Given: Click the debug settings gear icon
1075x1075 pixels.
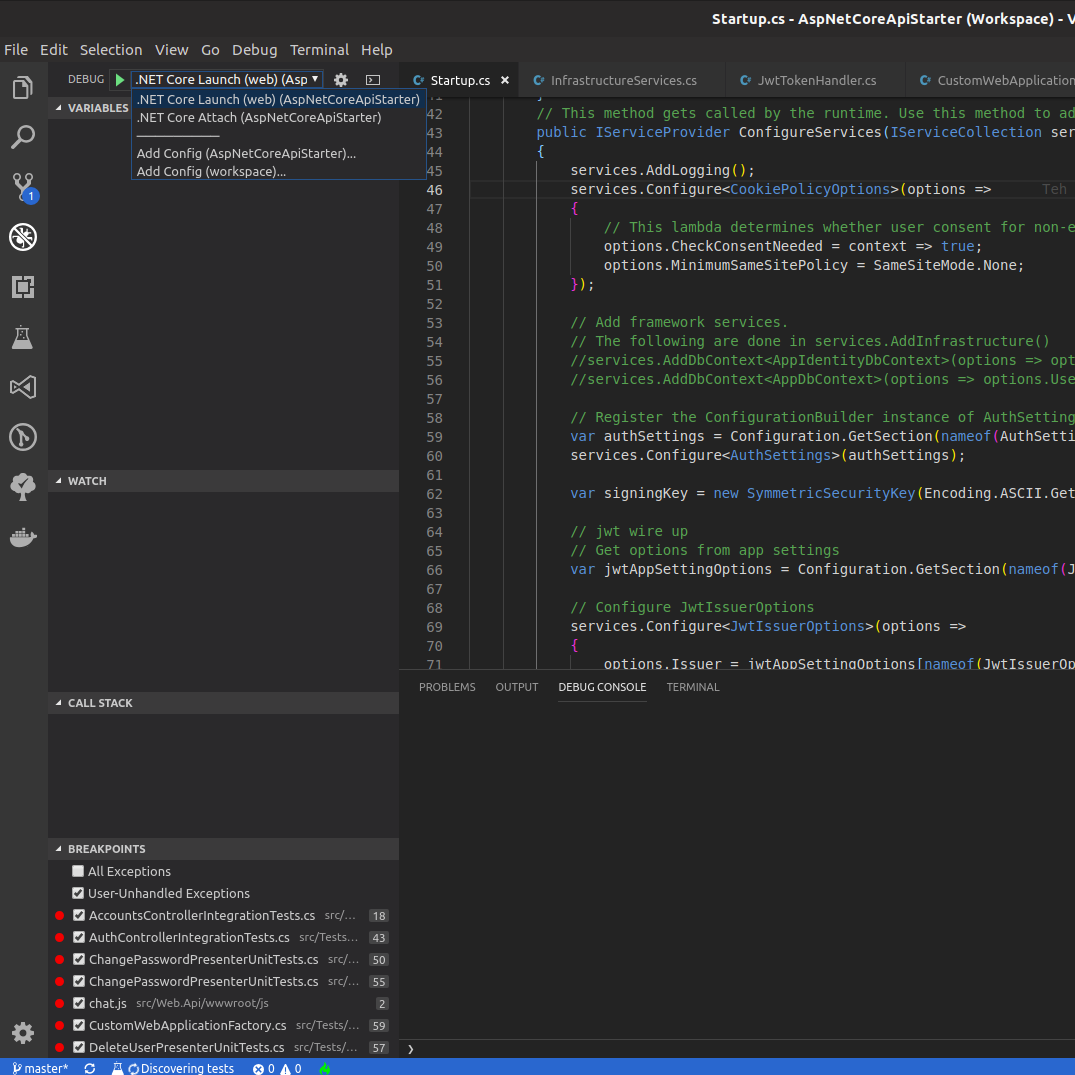Looking at the screenshot, I should click(x=340, y=79).
